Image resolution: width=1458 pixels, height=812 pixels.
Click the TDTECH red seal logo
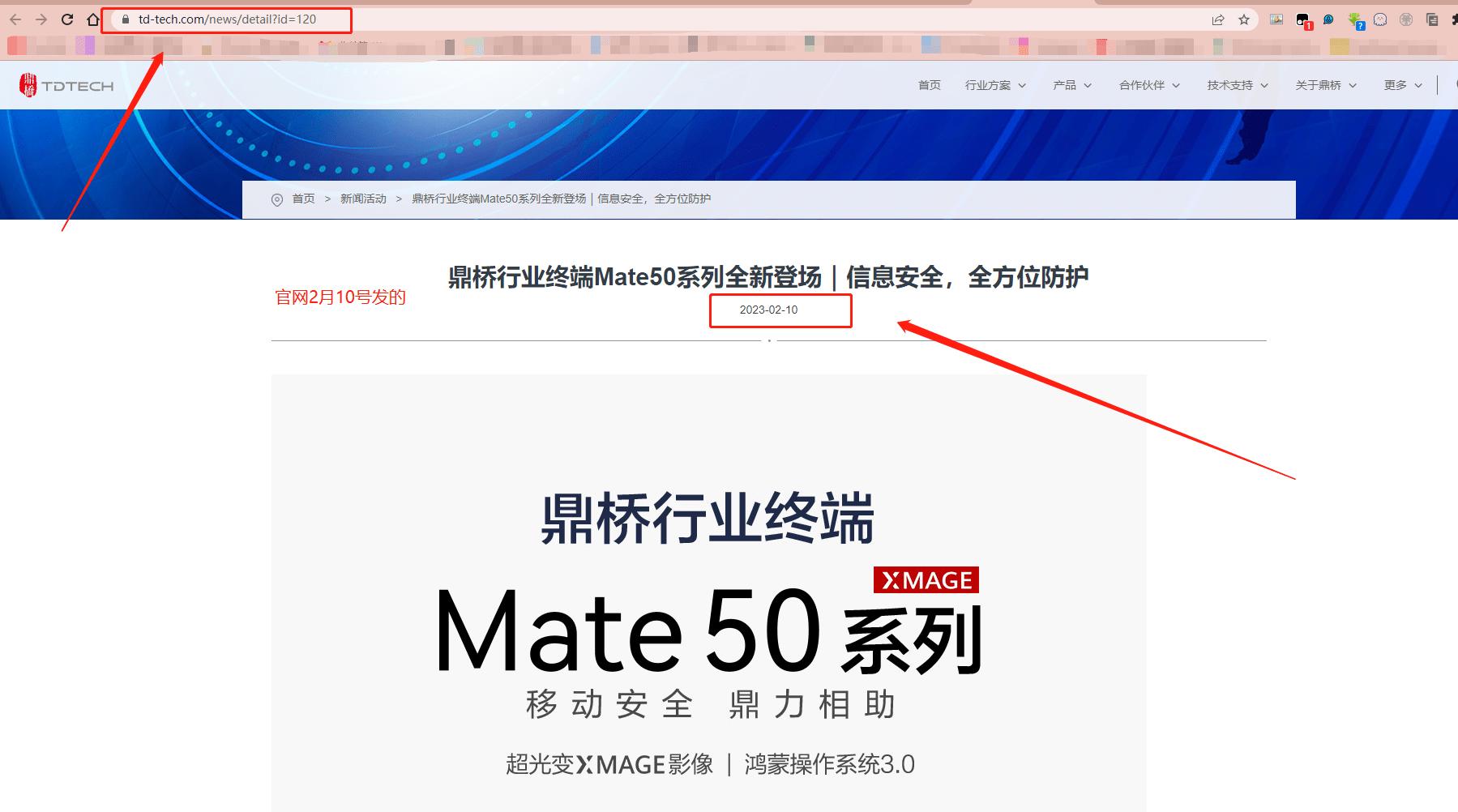click(x=27, y=84)
